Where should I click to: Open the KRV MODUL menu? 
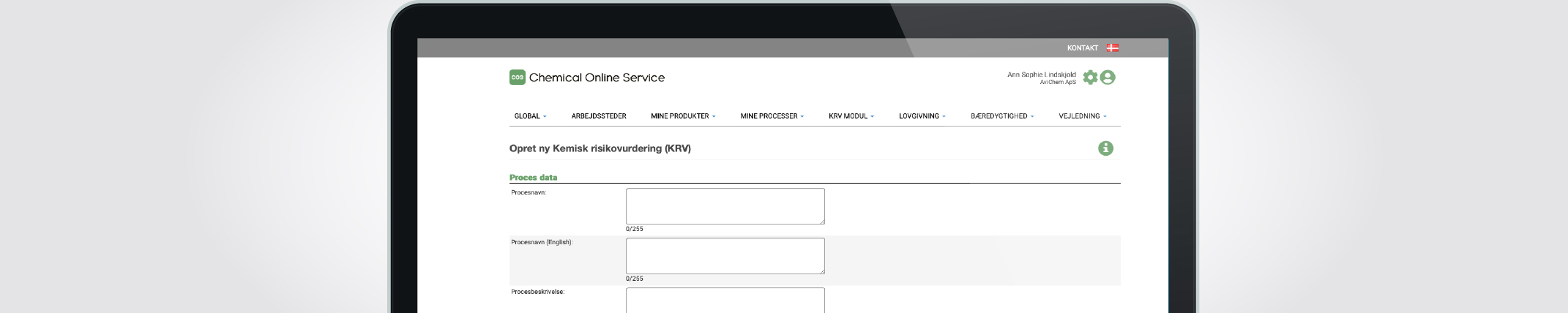pos(851,116)
